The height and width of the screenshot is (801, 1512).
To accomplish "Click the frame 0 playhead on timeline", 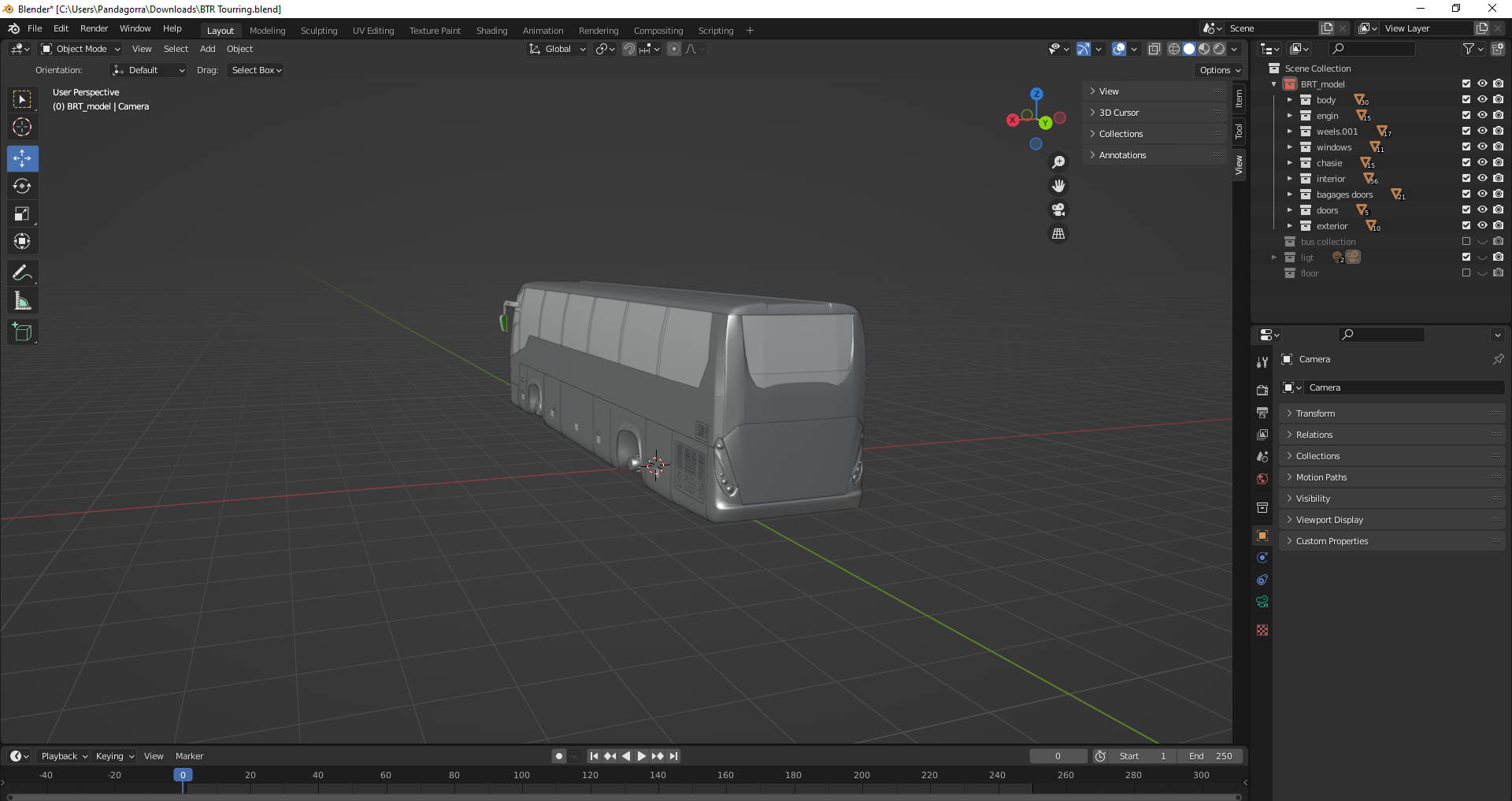I will (183, 775).
